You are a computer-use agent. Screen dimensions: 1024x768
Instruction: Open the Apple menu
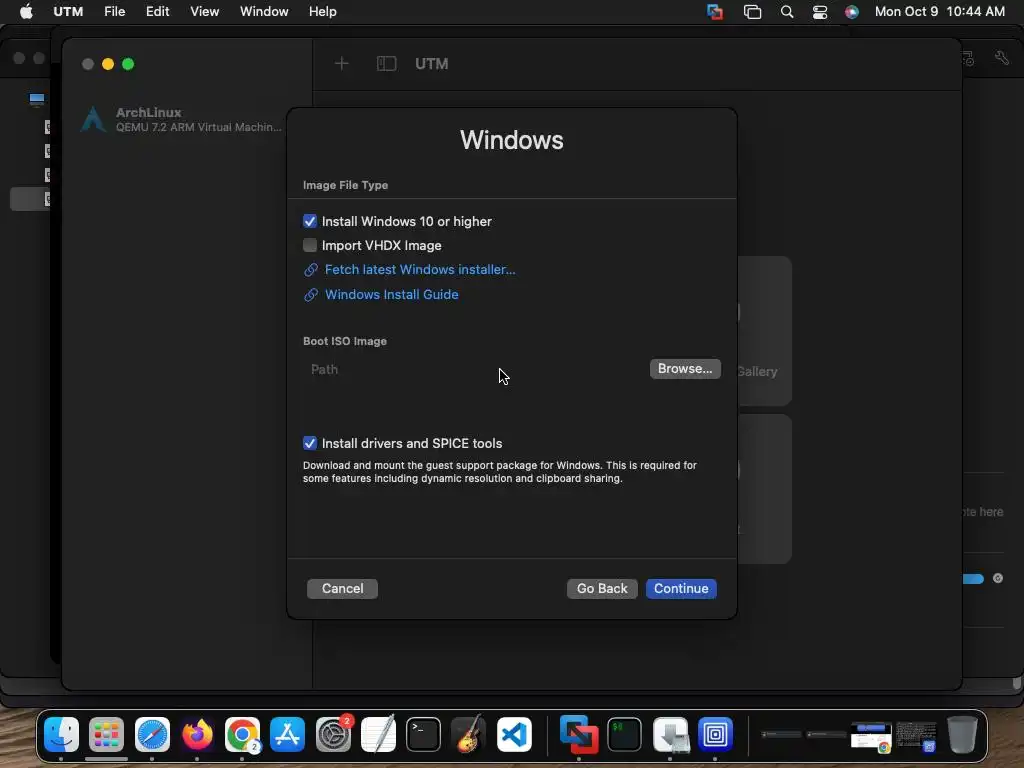pos(26,12)
